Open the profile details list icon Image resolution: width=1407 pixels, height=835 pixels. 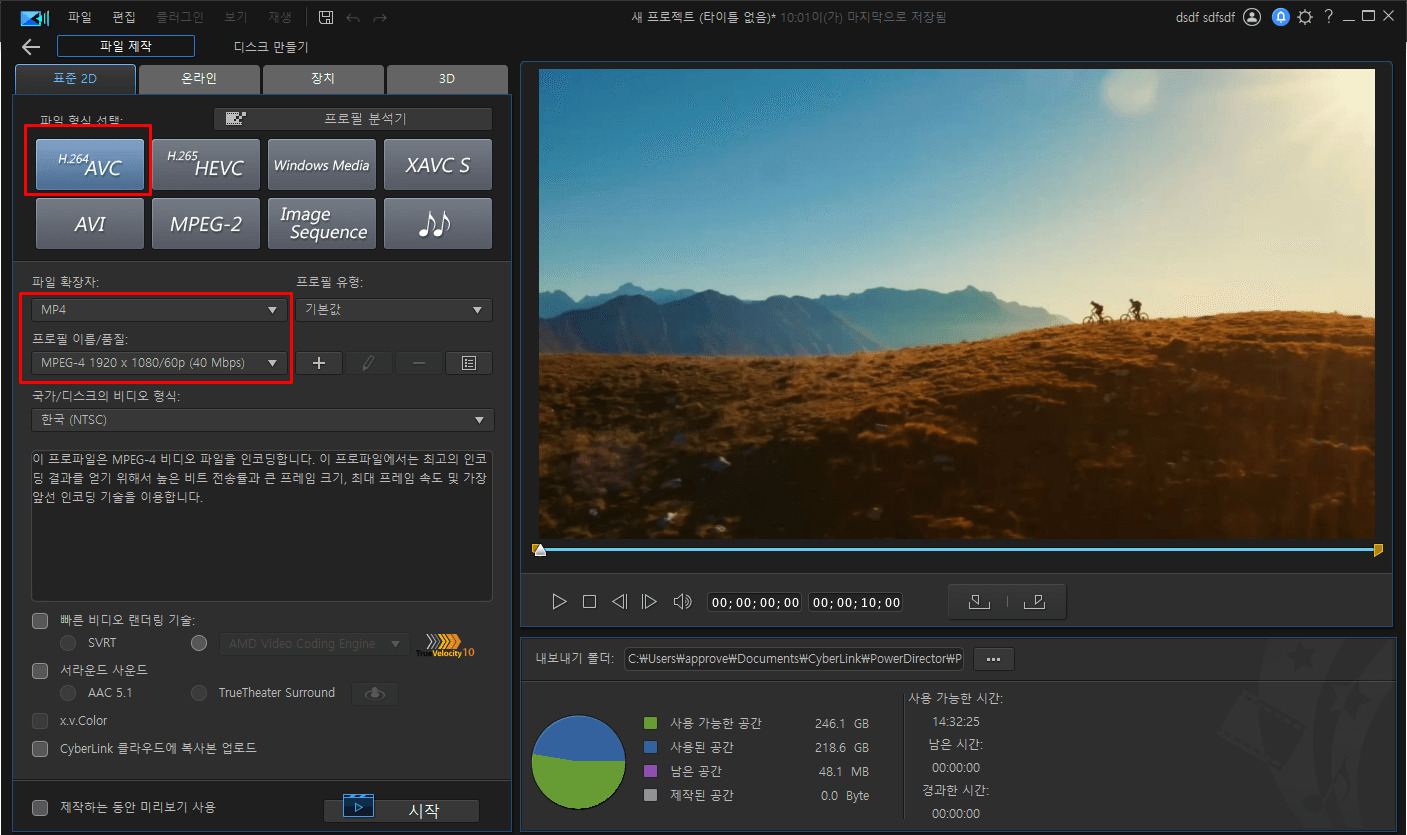(x=468, y=363)
